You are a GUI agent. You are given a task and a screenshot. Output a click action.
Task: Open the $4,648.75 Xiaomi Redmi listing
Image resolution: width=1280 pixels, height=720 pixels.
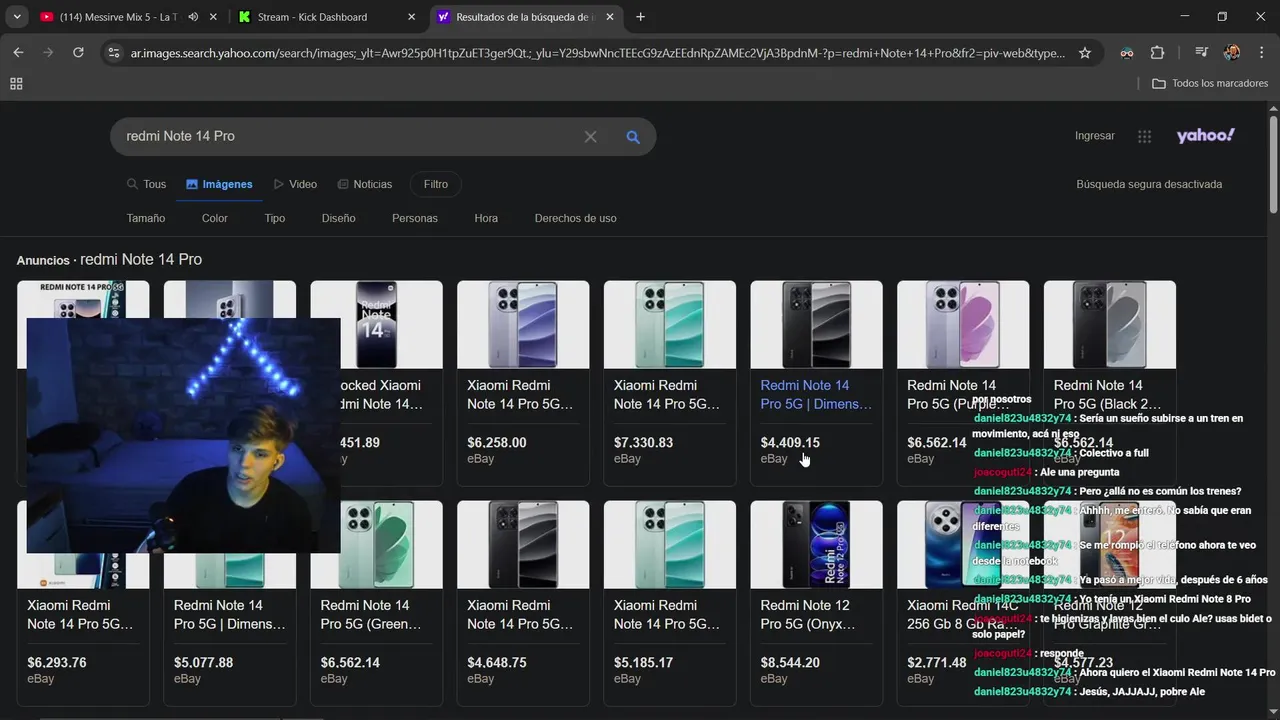point(523,603)
